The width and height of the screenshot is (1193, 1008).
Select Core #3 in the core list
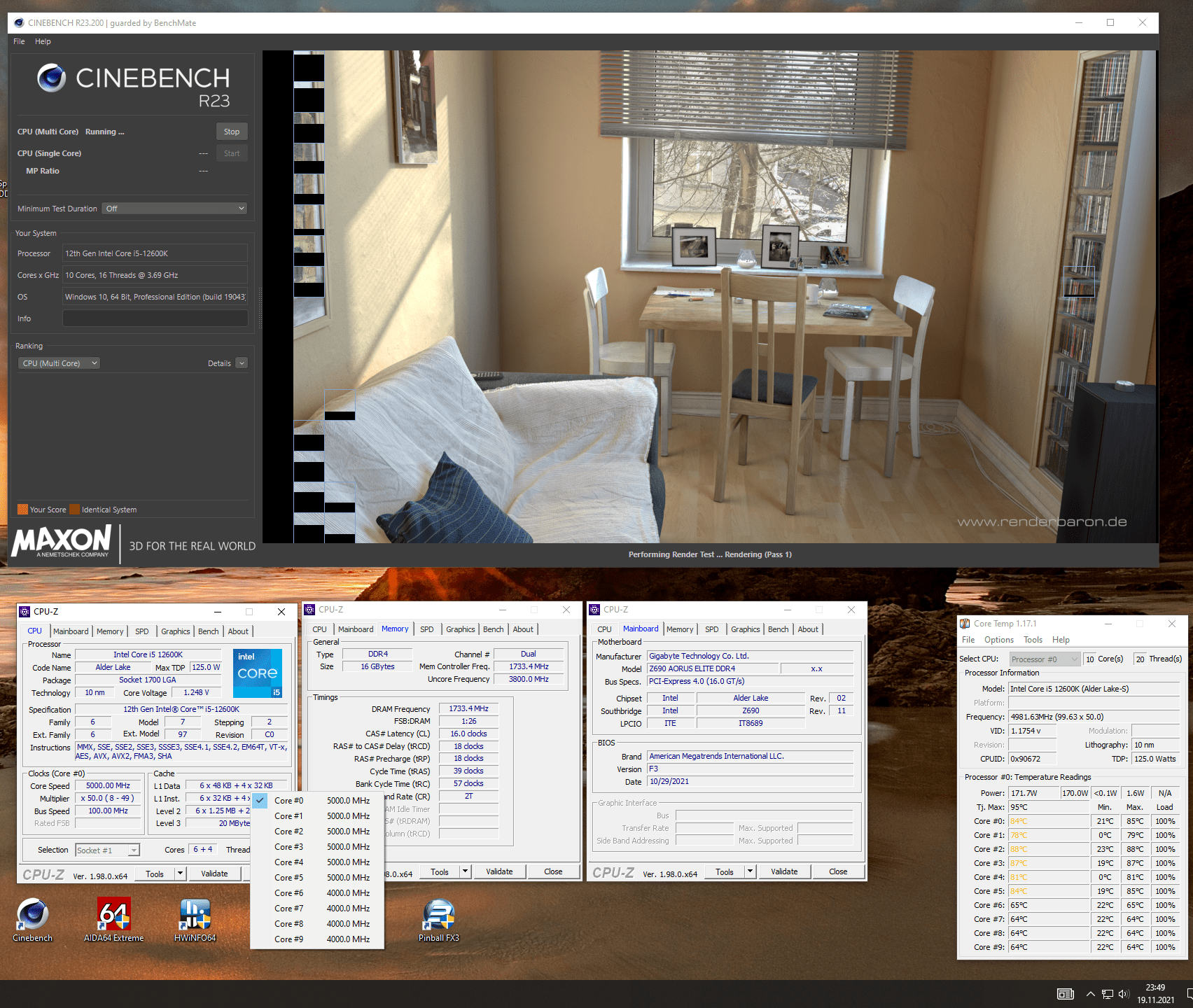pos(317,846)
